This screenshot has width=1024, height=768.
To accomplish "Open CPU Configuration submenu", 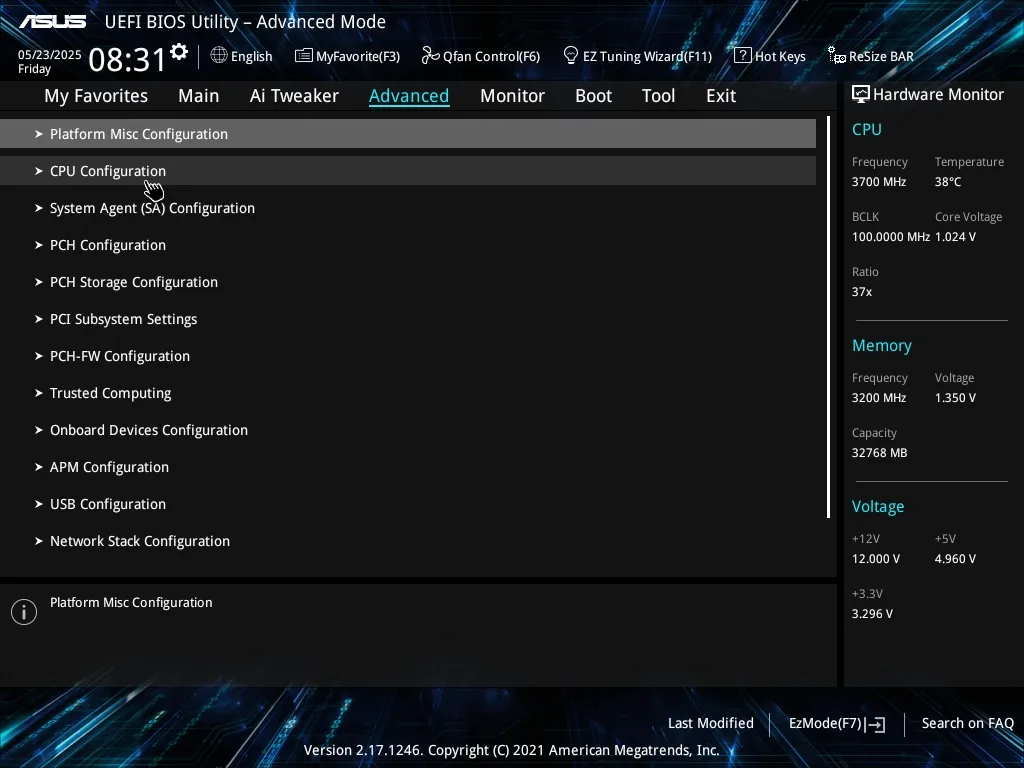I will pyautogui.click(x=408, y=171).
